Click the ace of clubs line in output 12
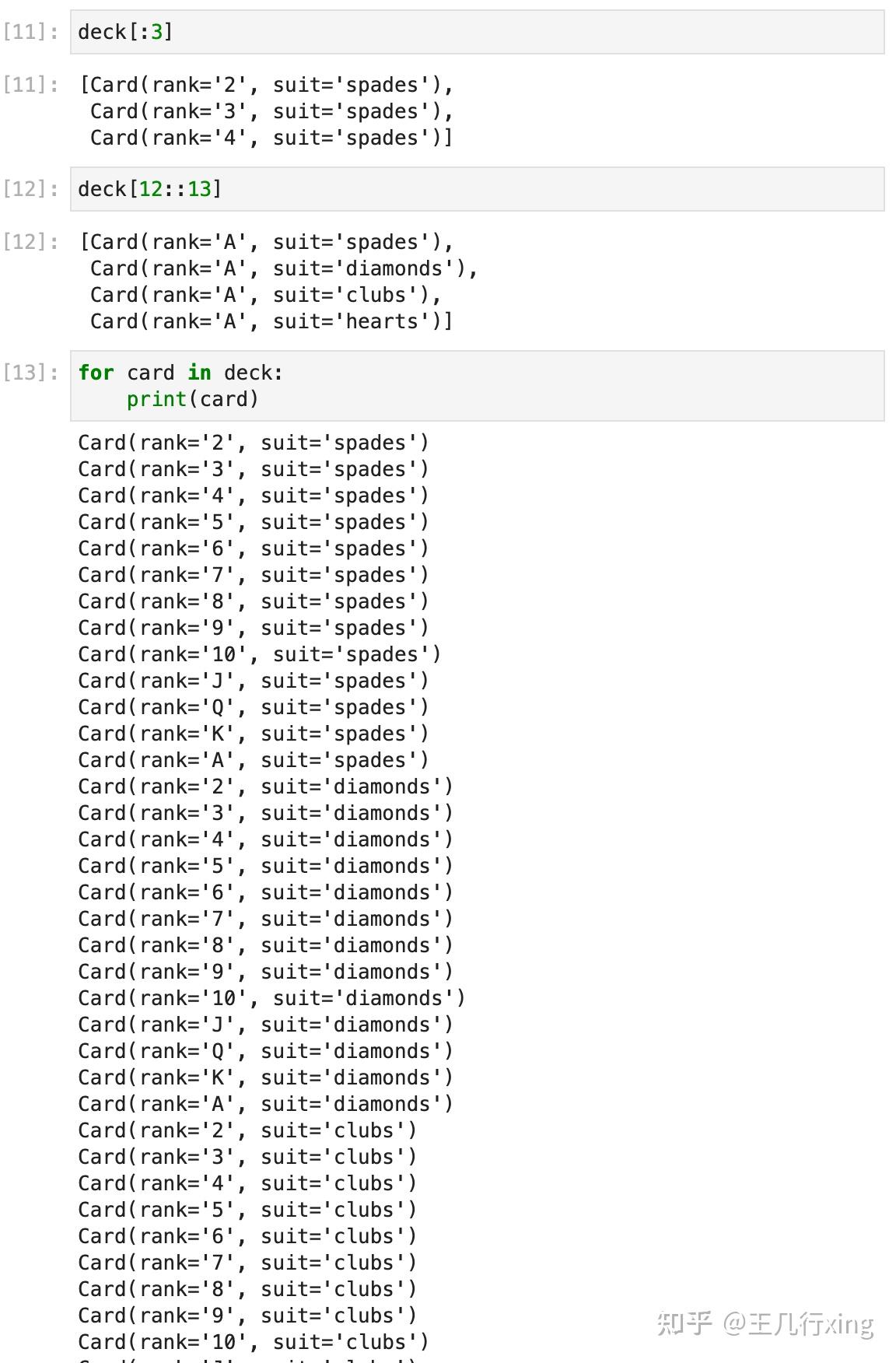This screenshot has height=1363, width=896. click(265, 295)
